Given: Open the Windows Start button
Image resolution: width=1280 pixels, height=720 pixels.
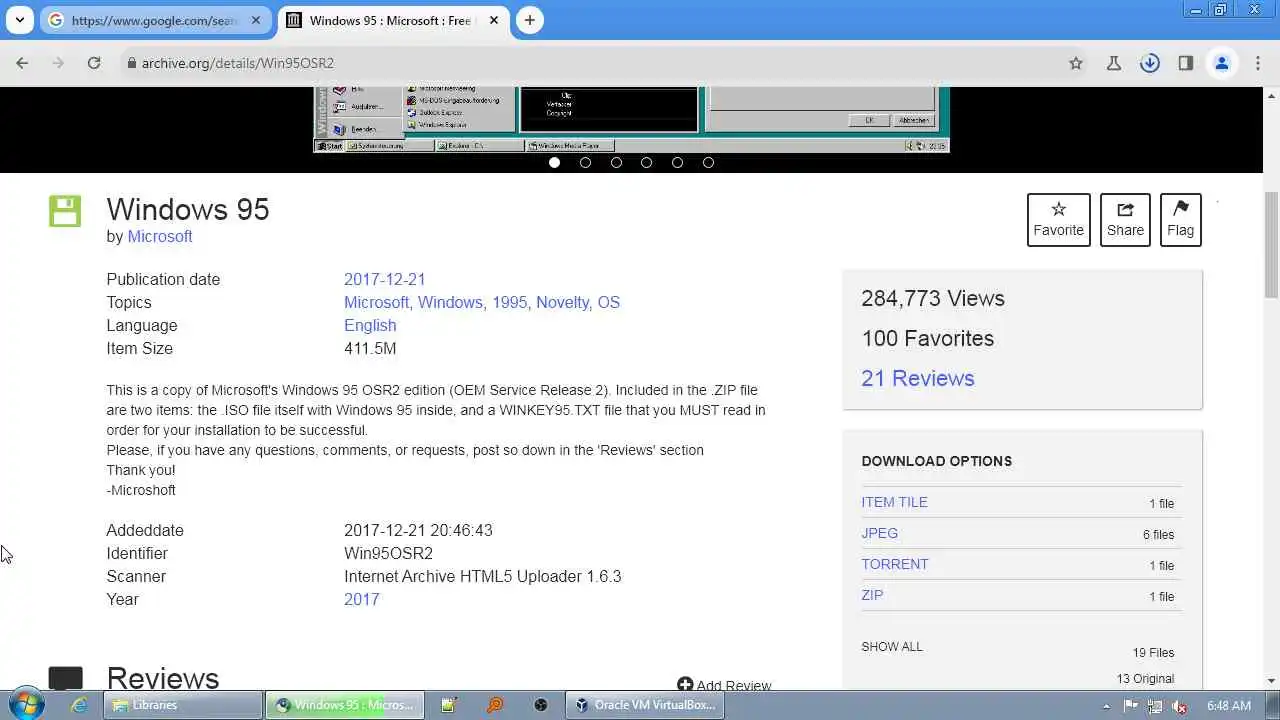Looking at the screenshot, I should point(26,705).
